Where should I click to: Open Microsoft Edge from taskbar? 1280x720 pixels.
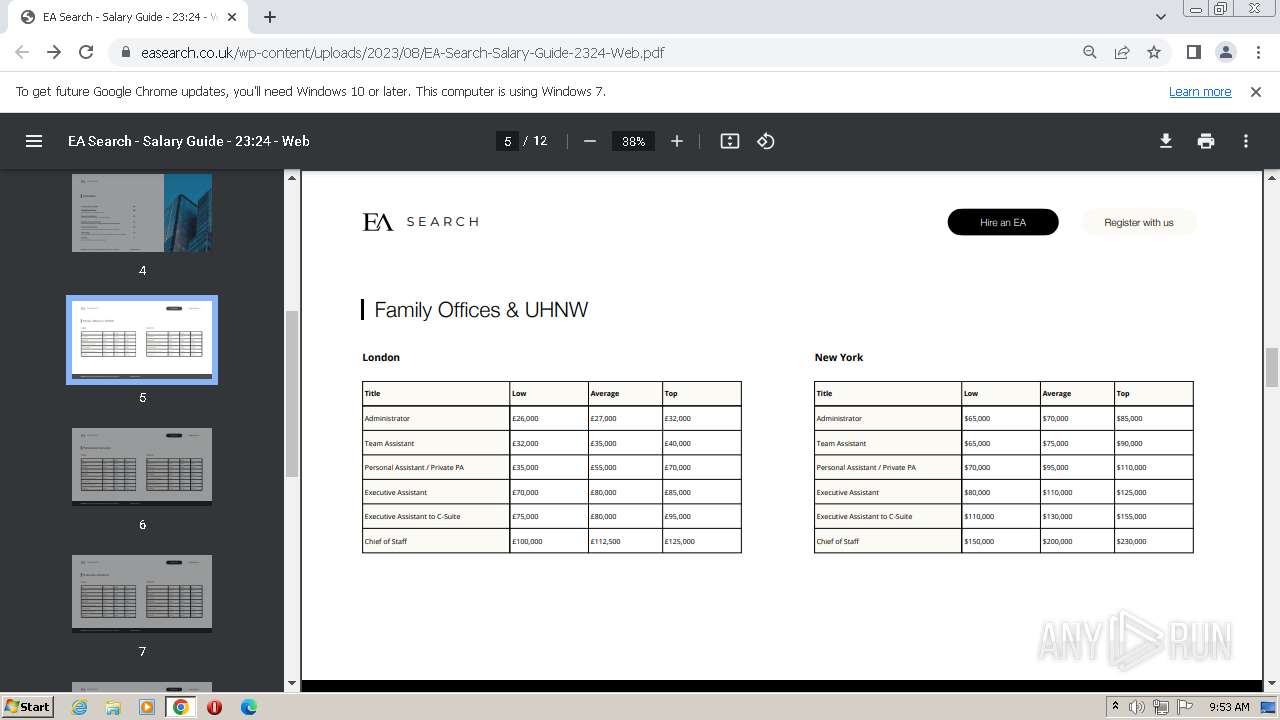pyautogui.click(x=248, y=707)
